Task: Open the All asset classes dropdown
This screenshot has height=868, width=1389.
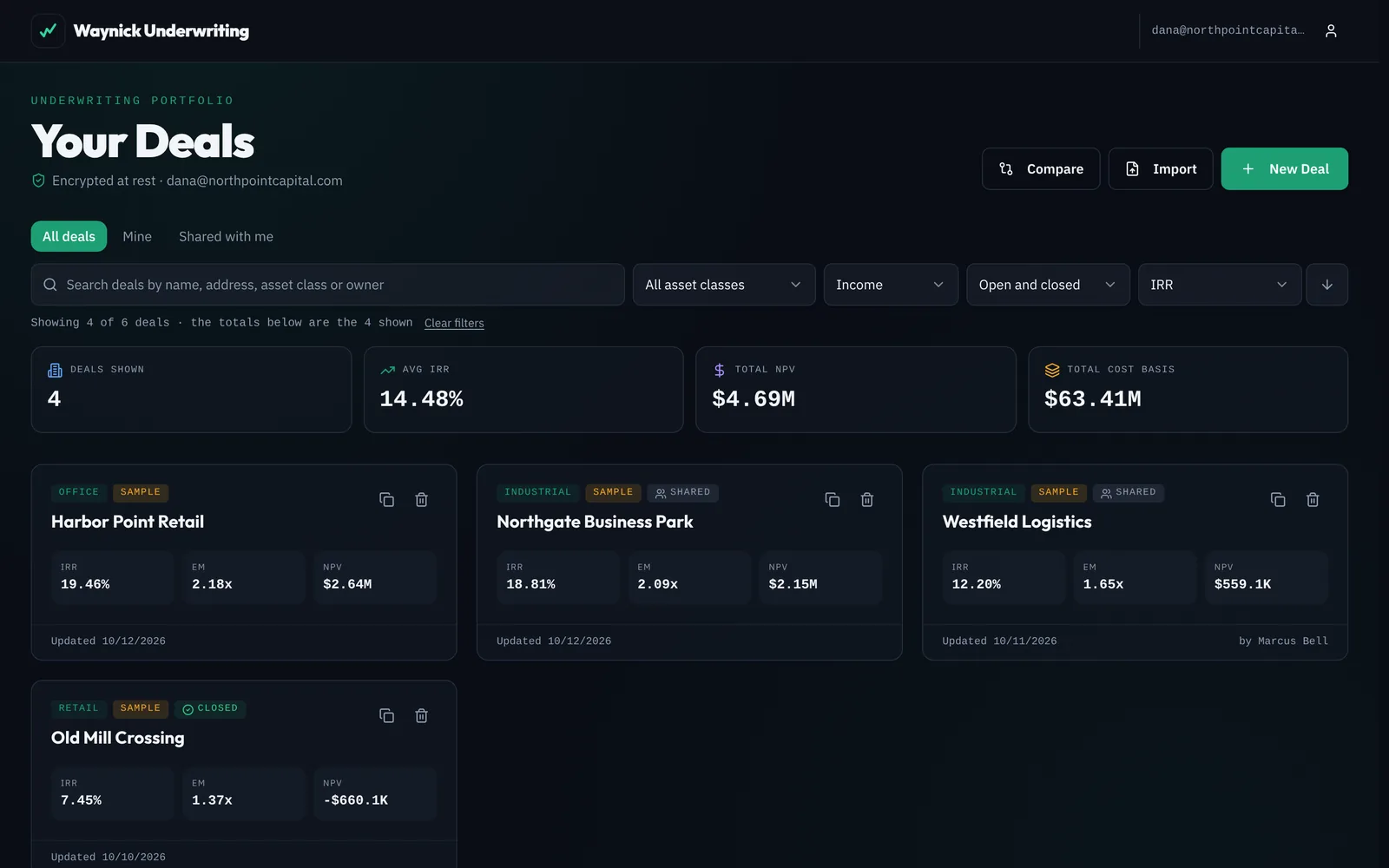Action: tap(724, 285)
